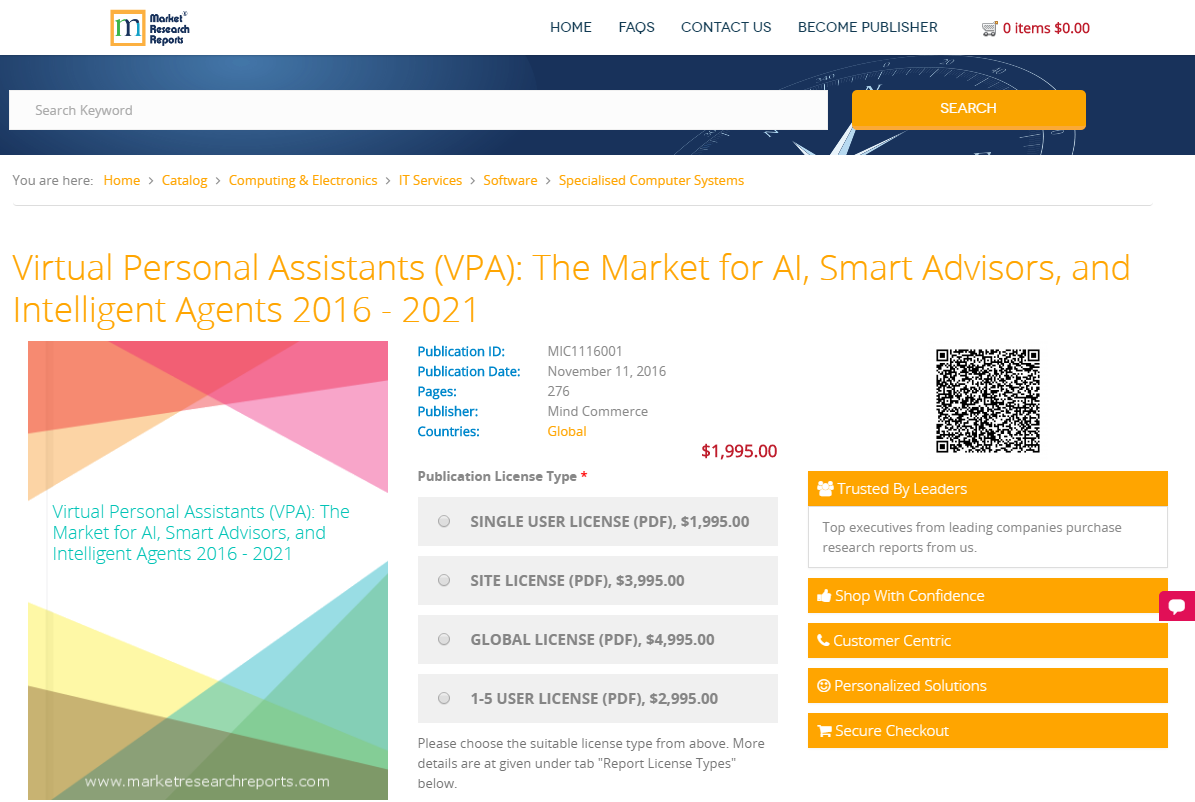Choose the 1-5 User License option
The image size is (1195, 802).
443,698
